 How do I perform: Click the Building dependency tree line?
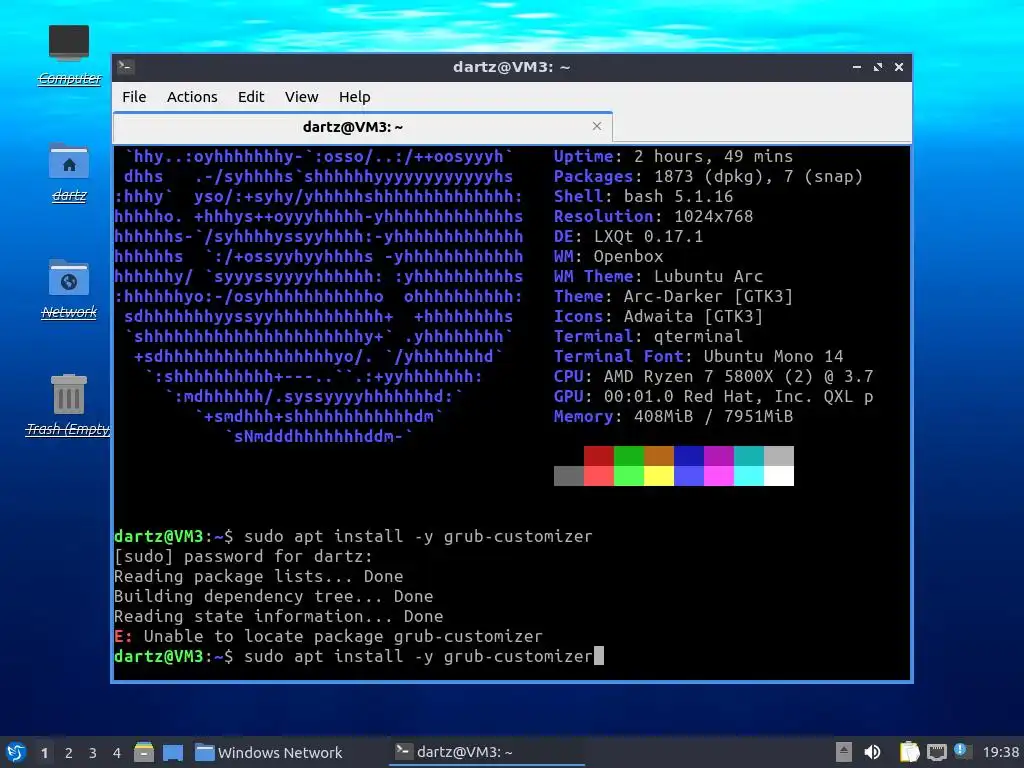point(274,597)
